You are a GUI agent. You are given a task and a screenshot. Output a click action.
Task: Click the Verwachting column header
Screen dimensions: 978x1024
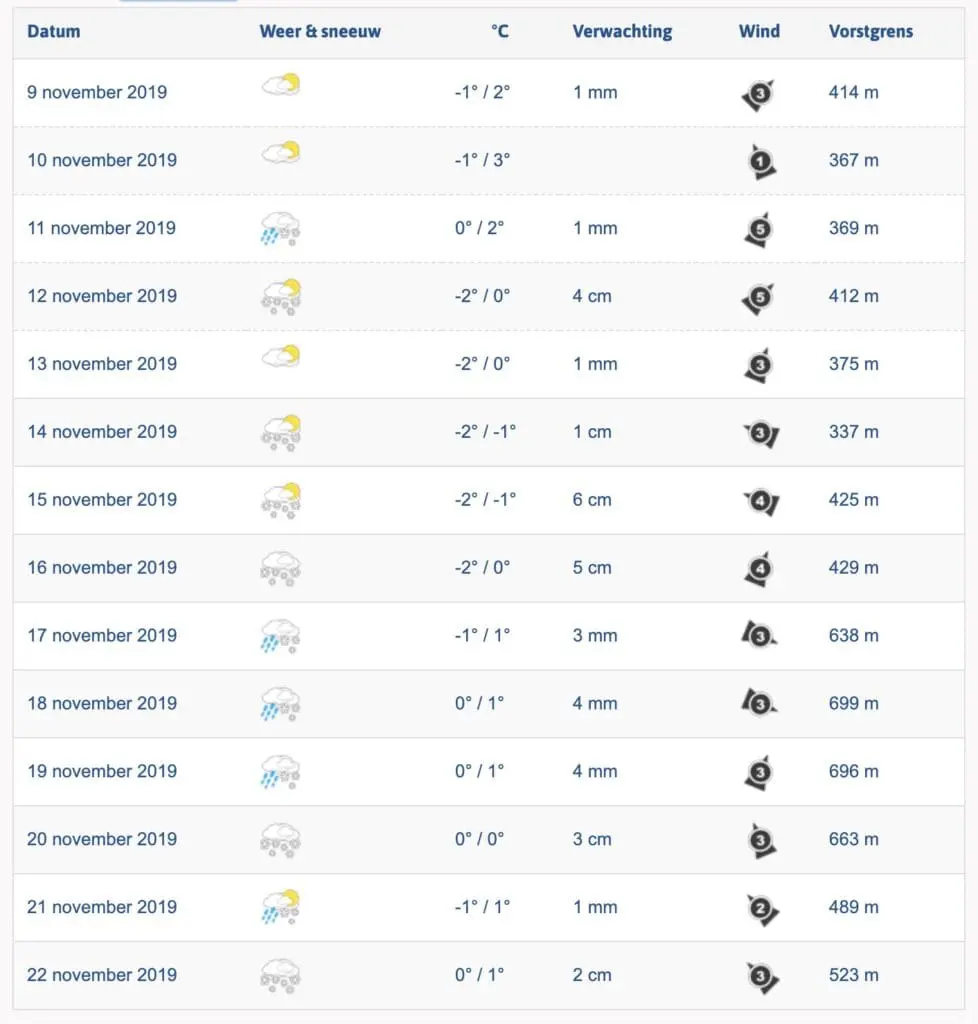(x=622, y=31)
